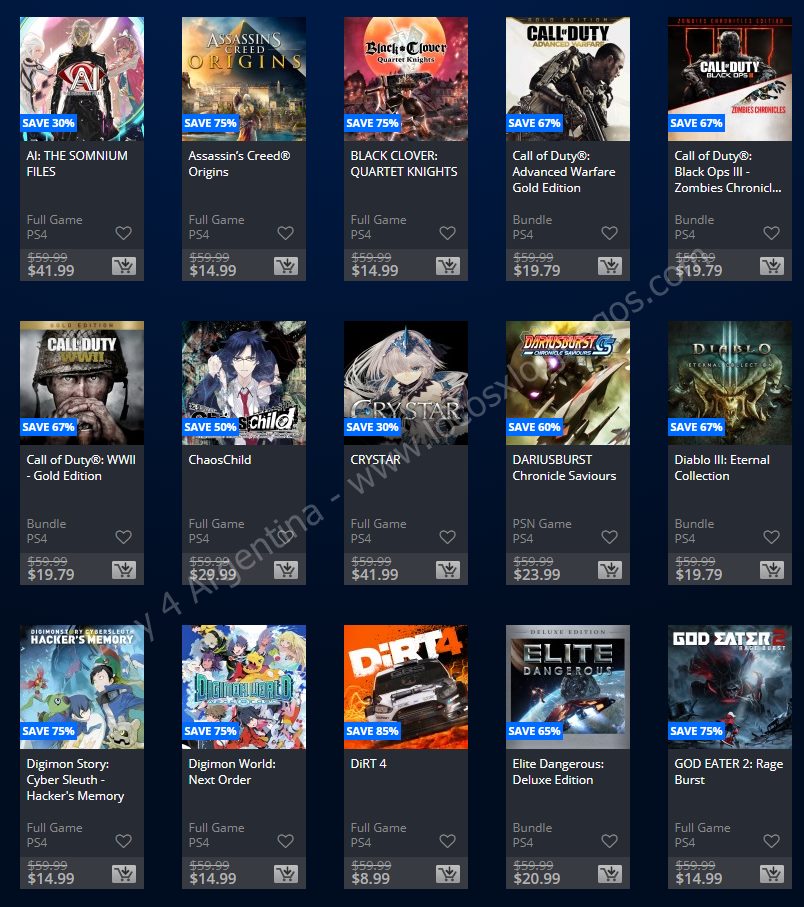
Task: Add CRYSTAR to shopping cart
Action: point(448,570)
